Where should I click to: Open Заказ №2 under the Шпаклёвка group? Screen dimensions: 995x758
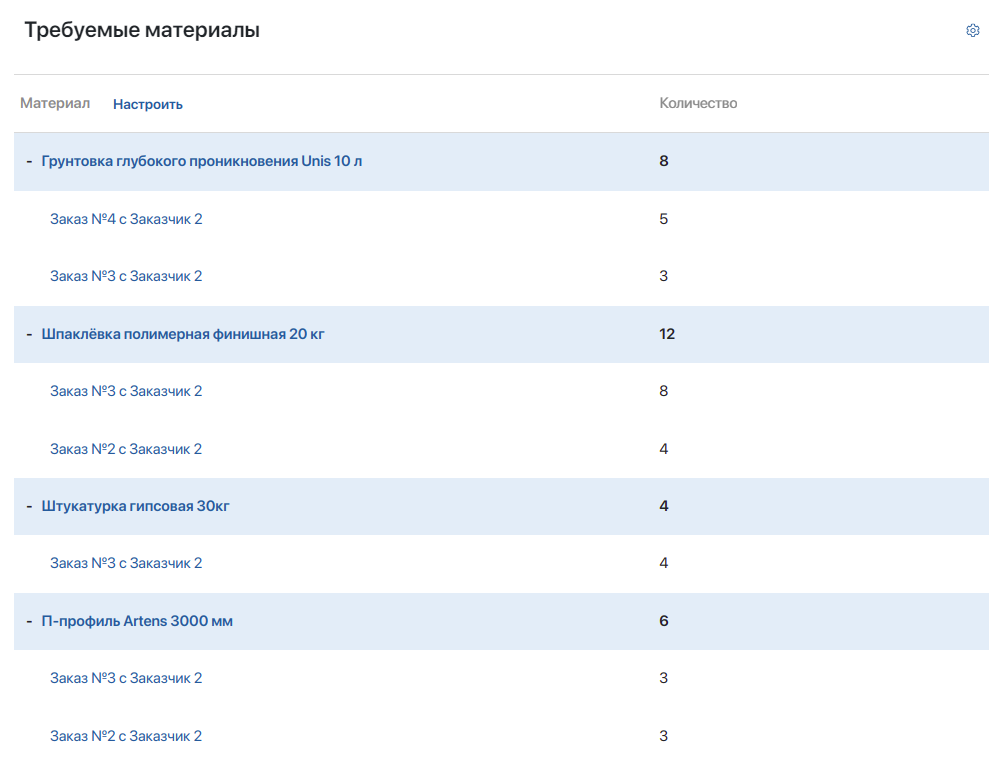pos(126,449)
